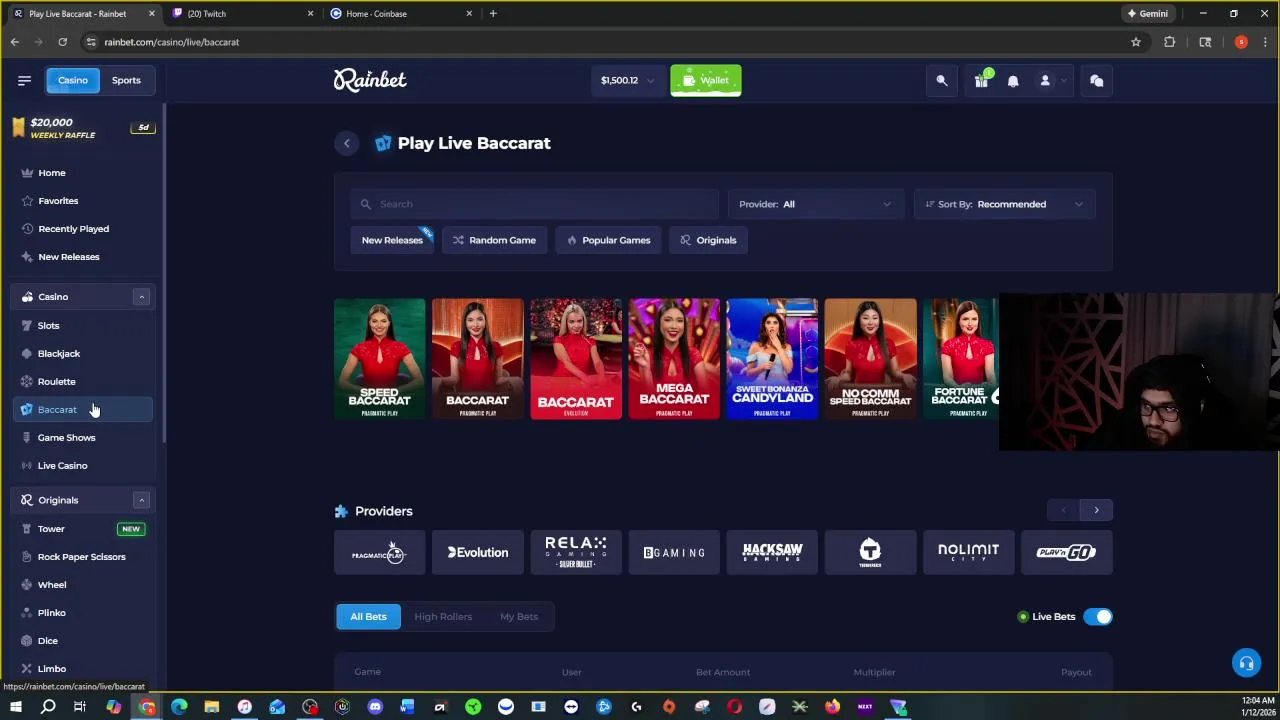This screenshot has width=1280, height=720.
Task: Open Sweet Bonanza Candyland thumbnail
Action: [772, 358]
